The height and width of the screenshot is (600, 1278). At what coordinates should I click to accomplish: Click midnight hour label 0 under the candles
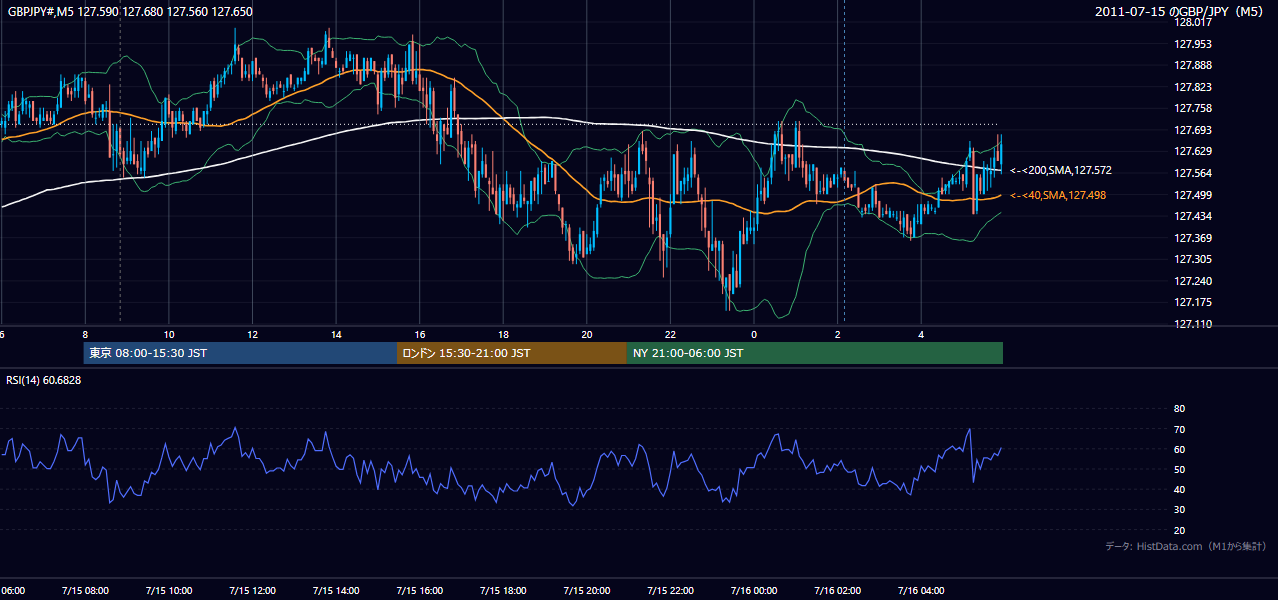coord(754,335)
